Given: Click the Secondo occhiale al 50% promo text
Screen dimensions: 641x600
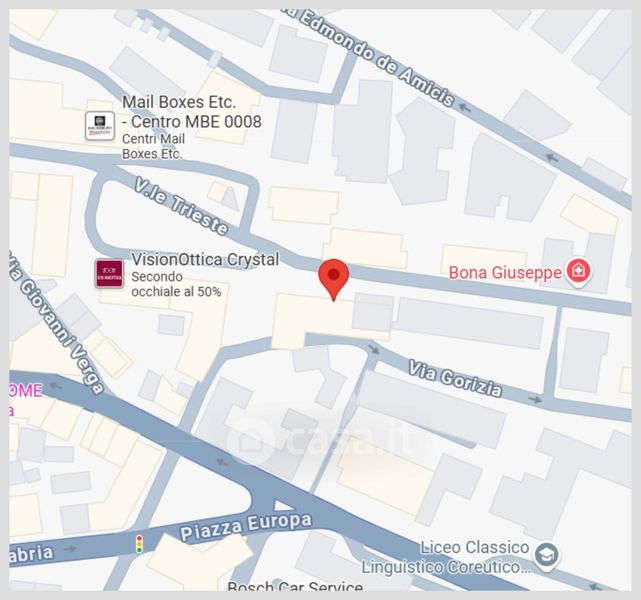Looking at the screenshot, I should point(176,284).
